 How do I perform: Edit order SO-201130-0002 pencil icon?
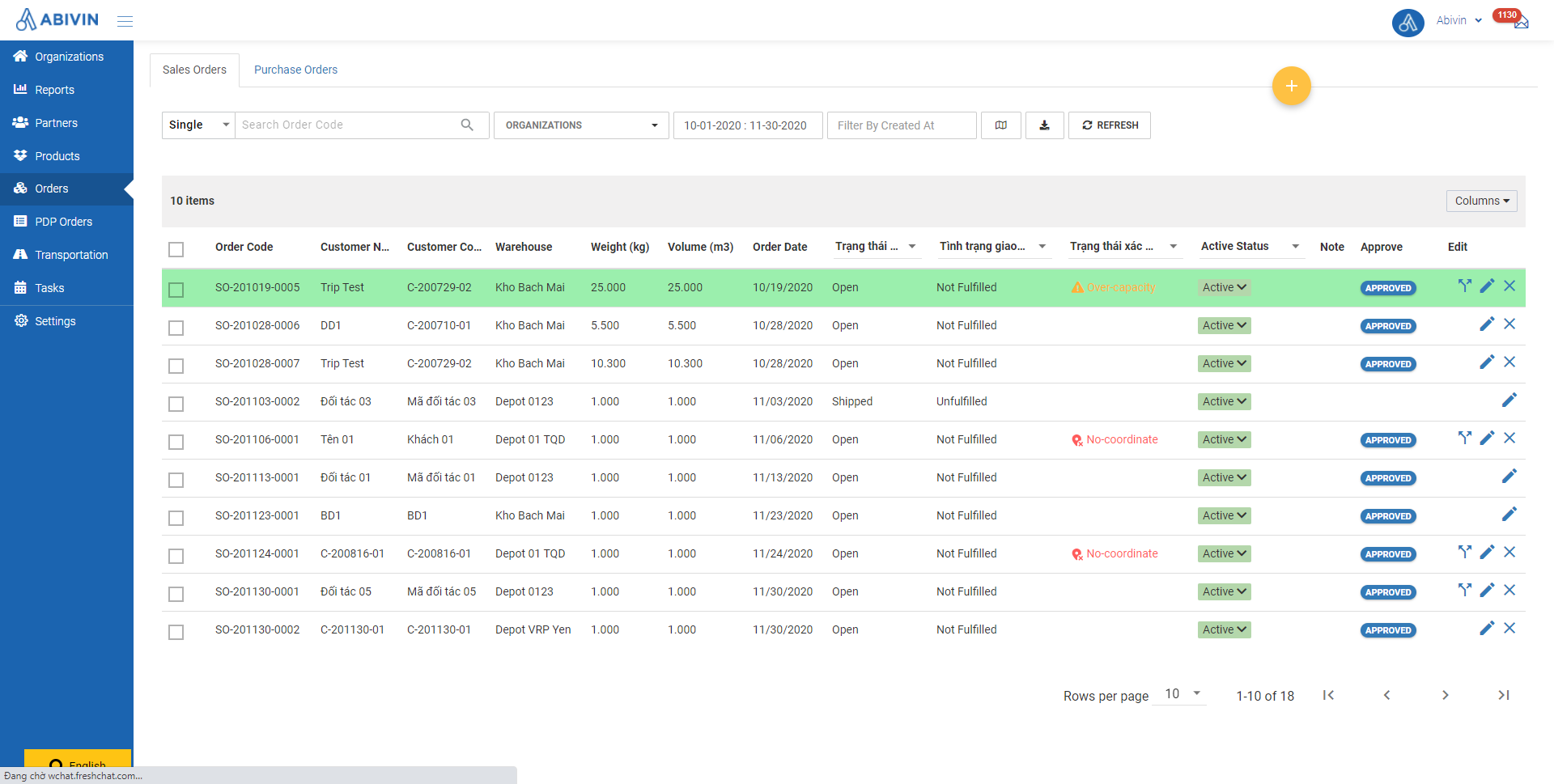pyautogui.click(x=1487, y=628)
